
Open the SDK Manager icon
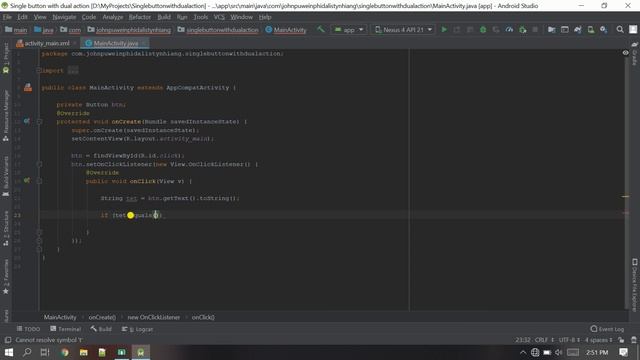point(604,30)
